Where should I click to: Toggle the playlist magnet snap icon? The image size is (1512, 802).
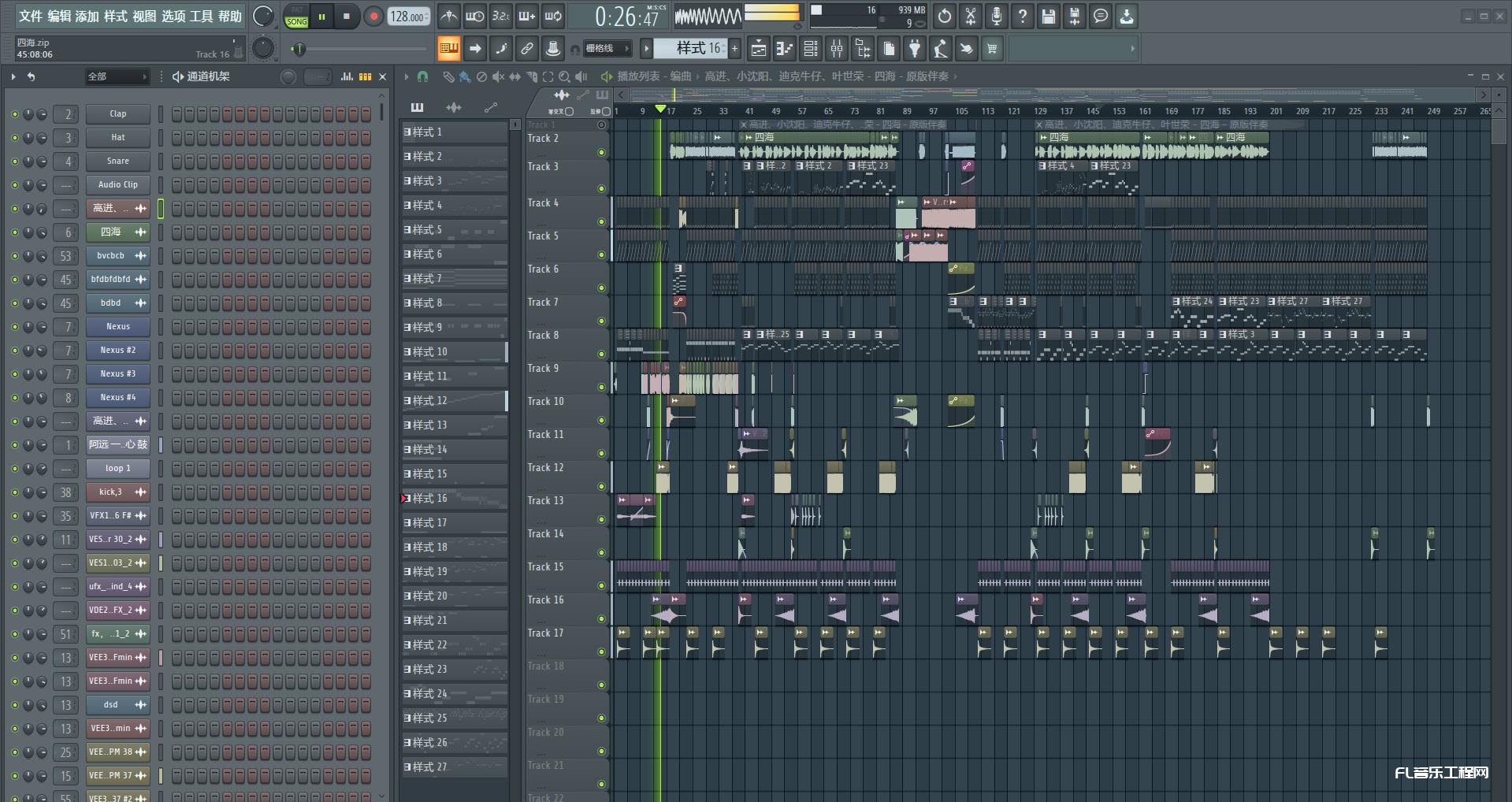pos(422,76)
